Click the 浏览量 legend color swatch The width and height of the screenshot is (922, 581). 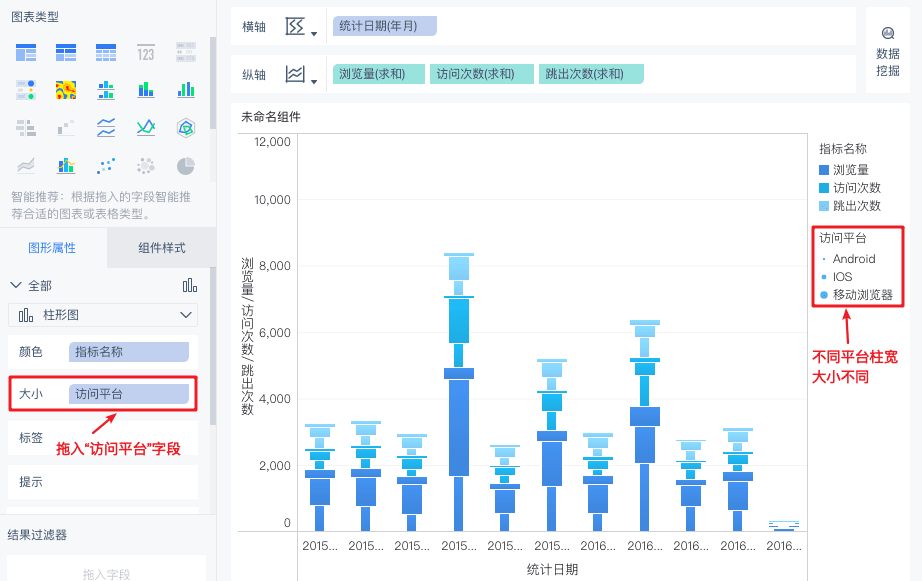tap(824, 170)
